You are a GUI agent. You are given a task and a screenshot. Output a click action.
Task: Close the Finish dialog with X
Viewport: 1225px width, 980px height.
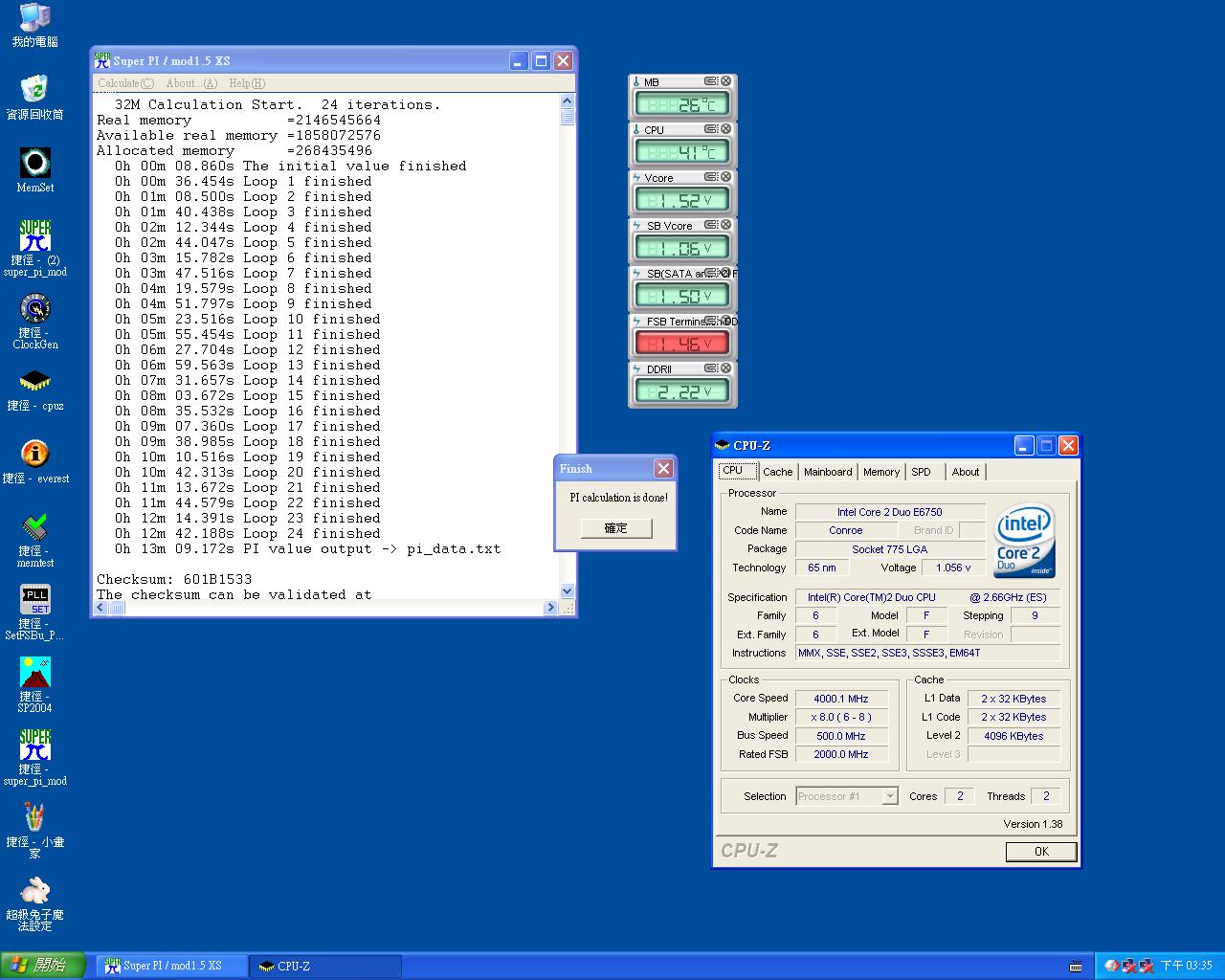(x=663, y=468)
